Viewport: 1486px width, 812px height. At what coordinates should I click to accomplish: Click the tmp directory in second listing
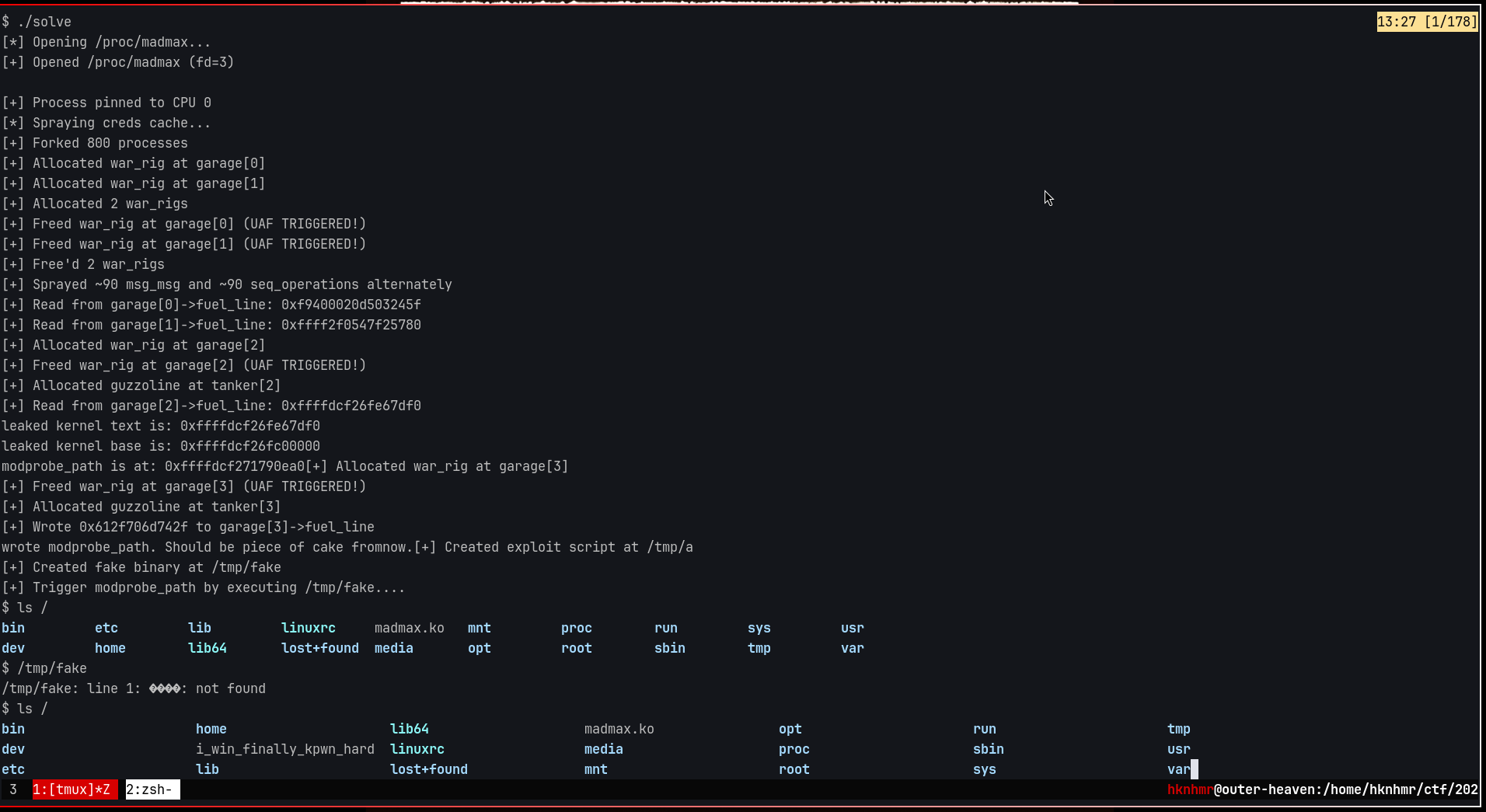click(x=1178, y=729)
